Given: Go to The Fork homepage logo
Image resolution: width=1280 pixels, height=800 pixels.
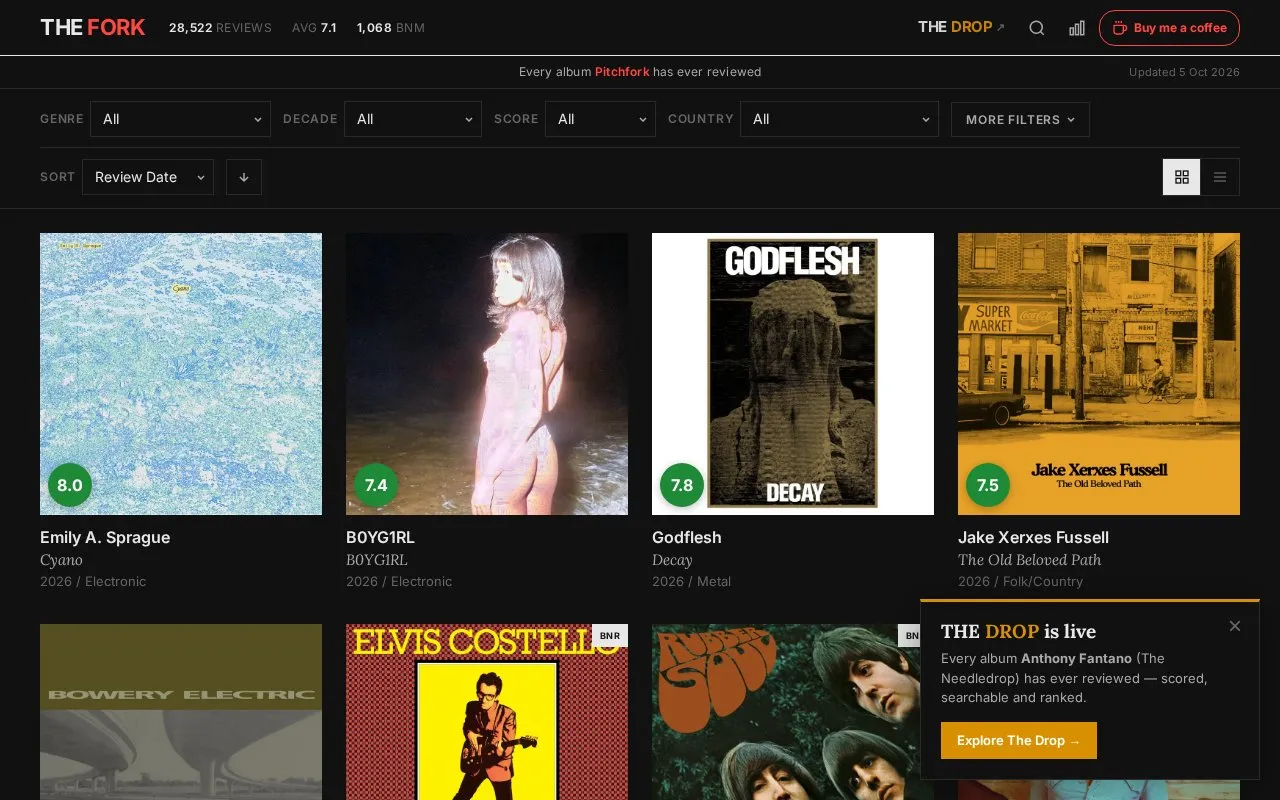Looking at the screenshot, I should [93, 28].
